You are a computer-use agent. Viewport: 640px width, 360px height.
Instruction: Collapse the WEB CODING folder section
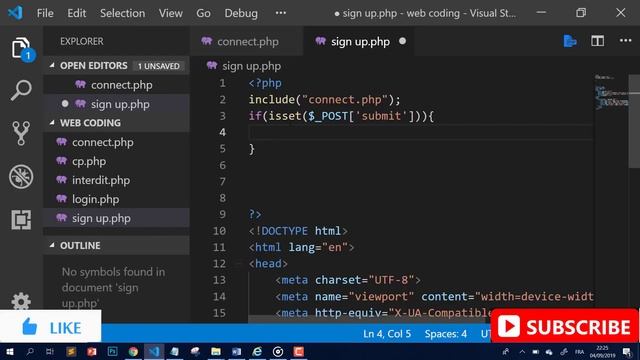(52, 122)
